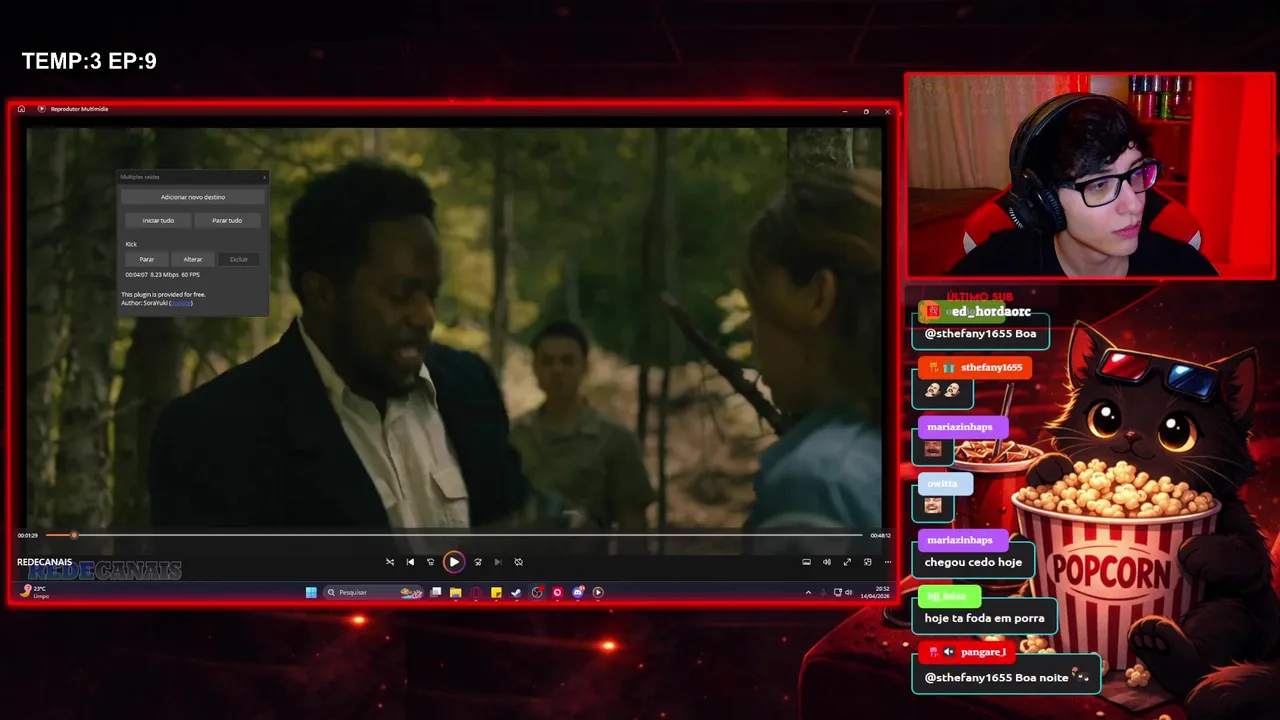Click the seek bar position thumb
The width and height of the screenshot is (1280, 720).
(73, 535)
